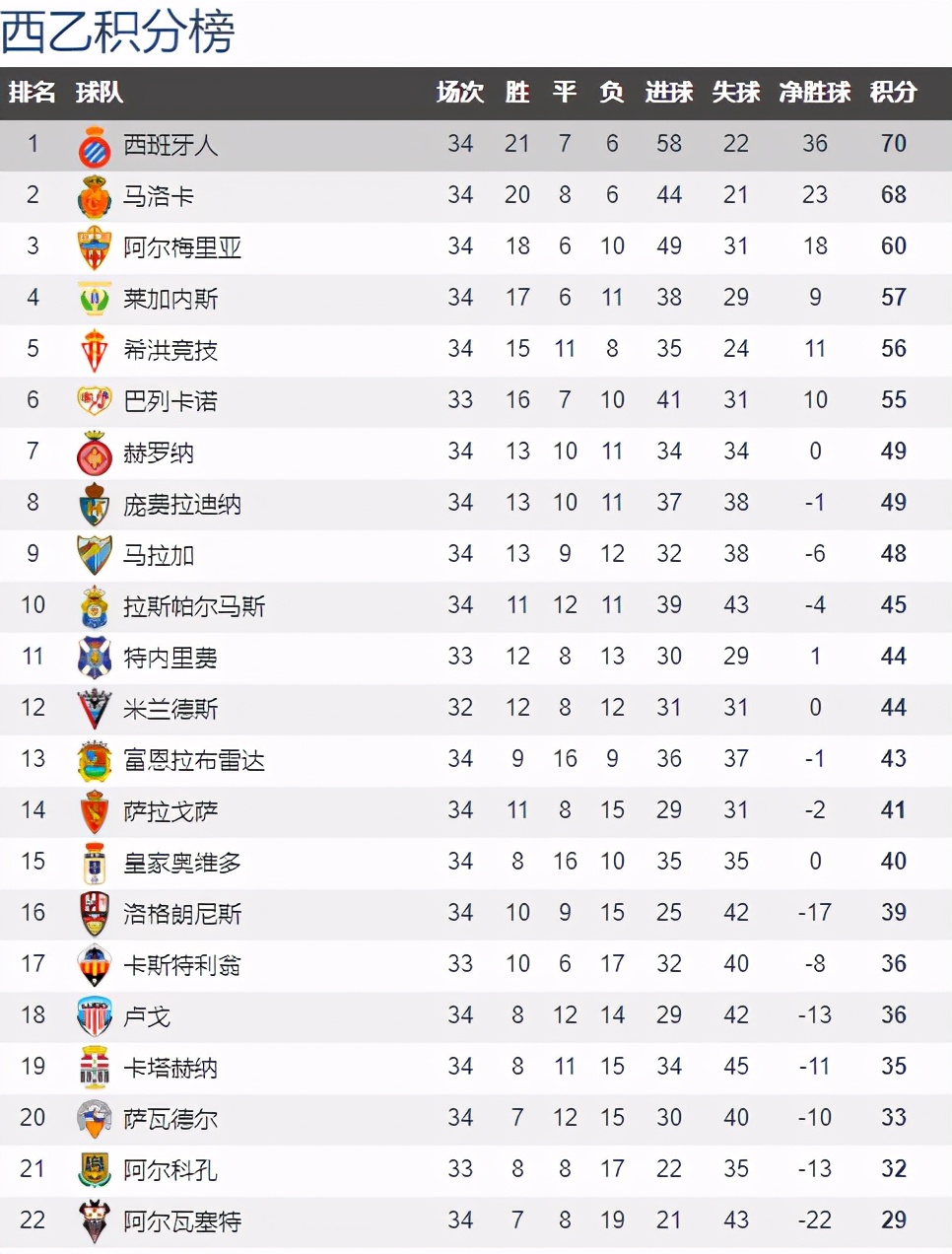Click the Tenerife club badge

[x=95, y=658]
